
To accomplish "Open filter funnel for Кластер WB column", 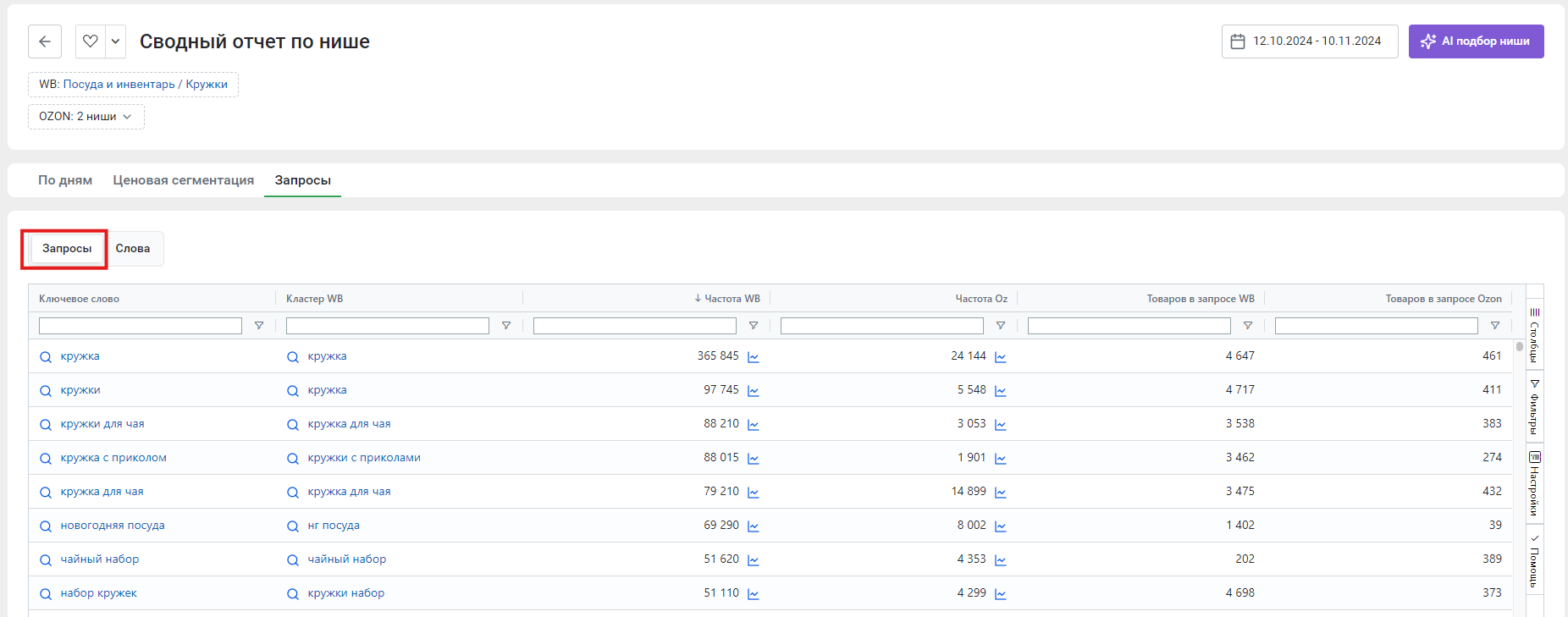I will pos(506,326).
